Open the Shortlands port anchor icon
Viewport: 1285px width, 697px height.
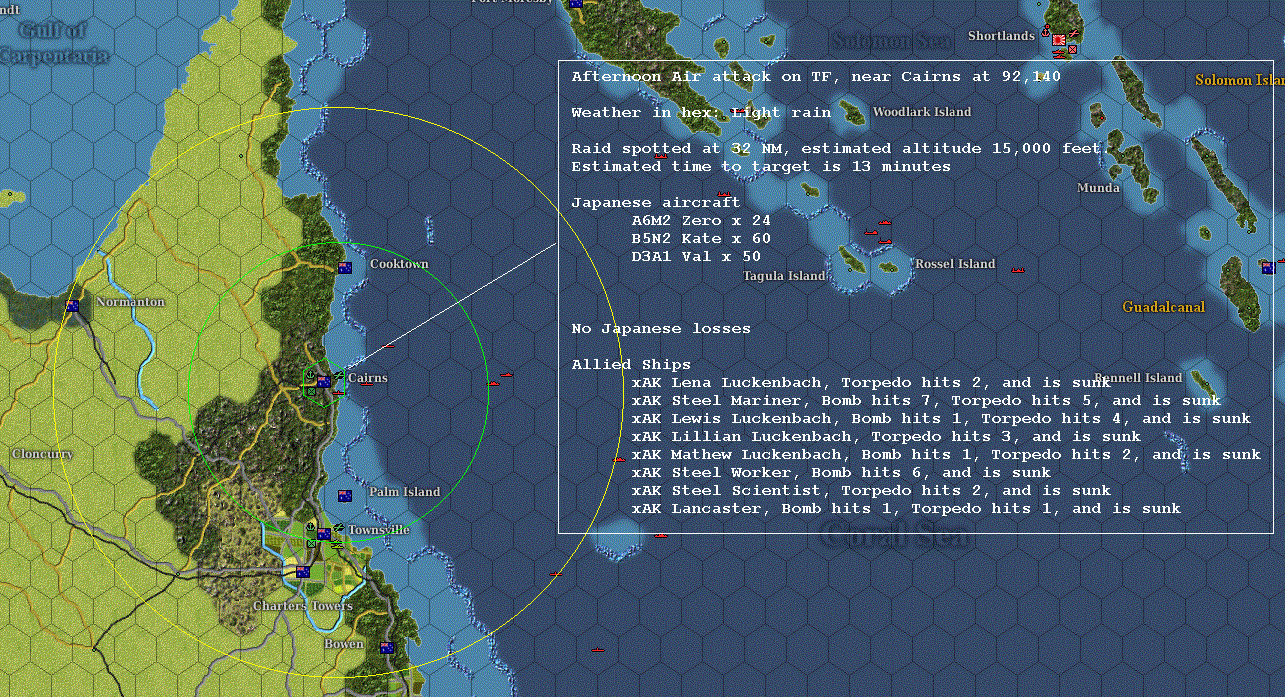tap(1045, 33)
